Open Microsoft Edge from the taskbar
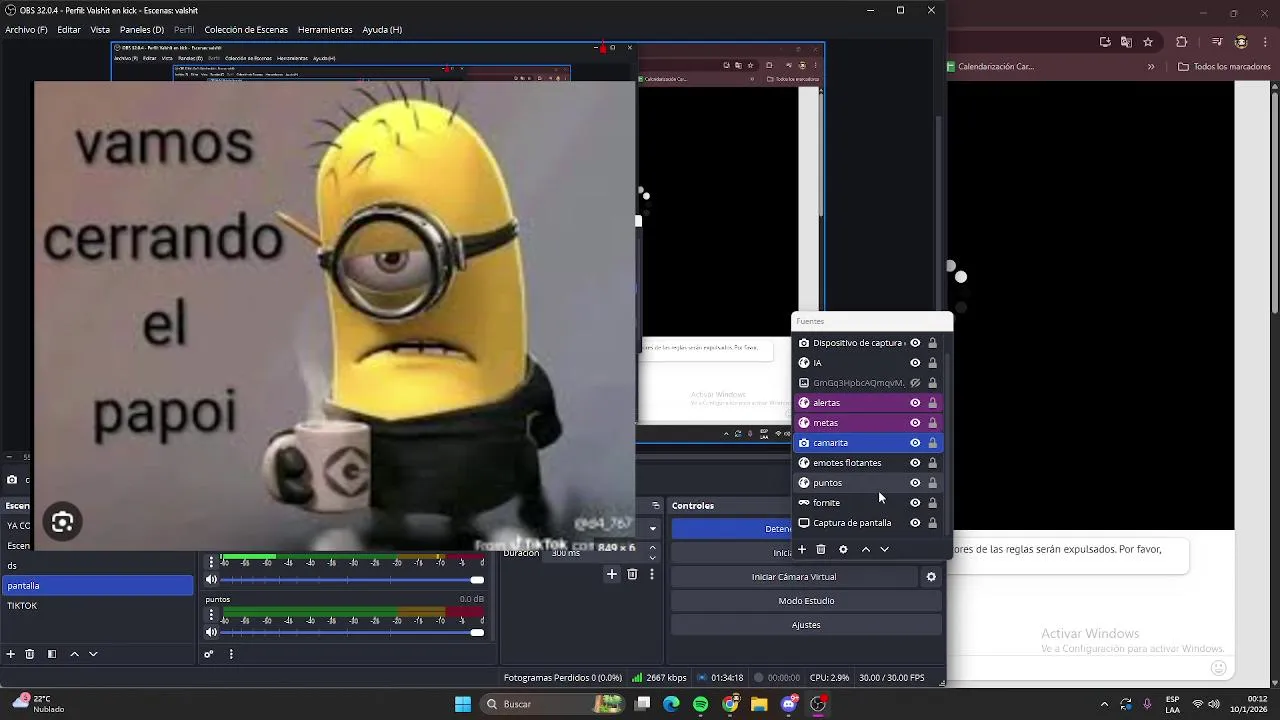Screen dimensions: 1280x720 (671, 704)
